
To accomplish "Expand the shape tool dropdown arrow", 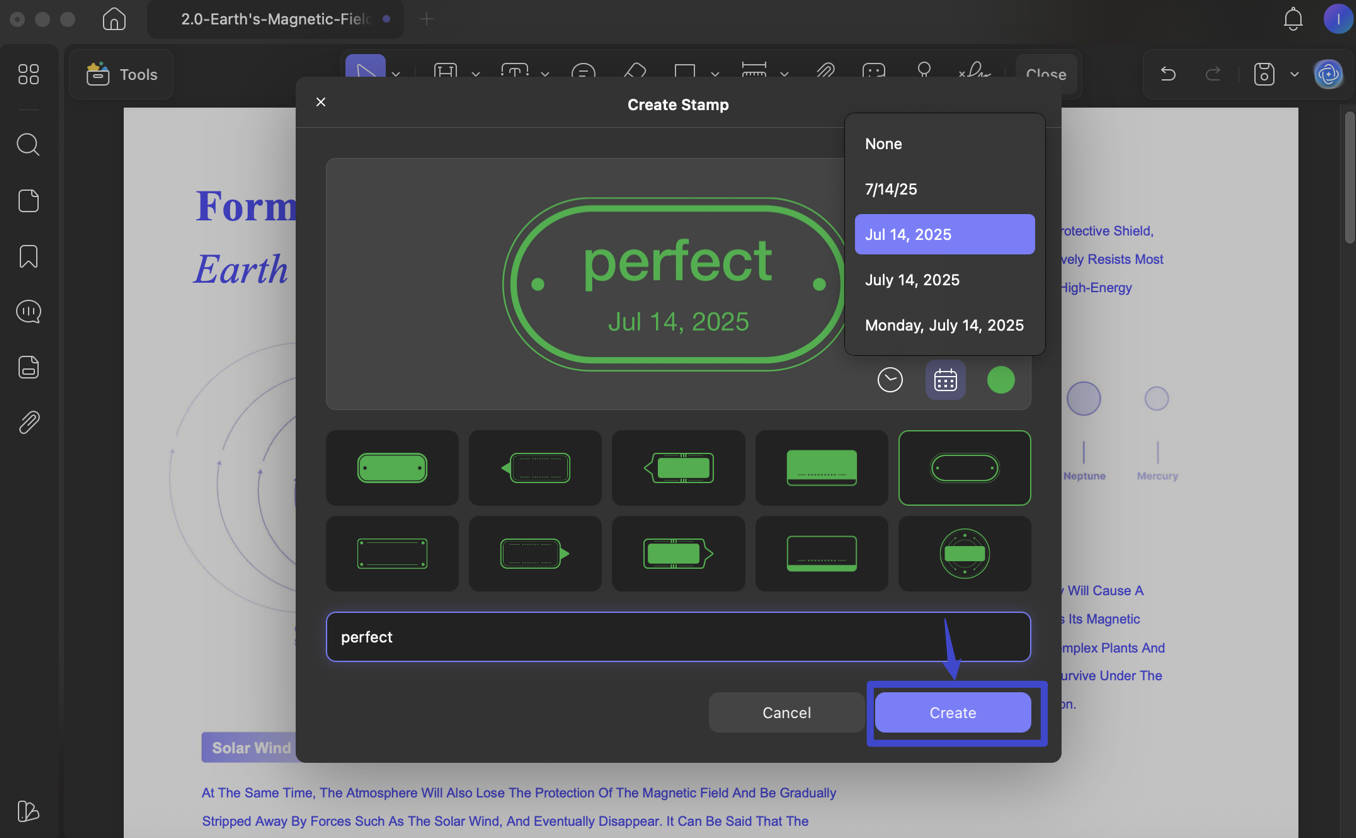I will coord(715,74).
